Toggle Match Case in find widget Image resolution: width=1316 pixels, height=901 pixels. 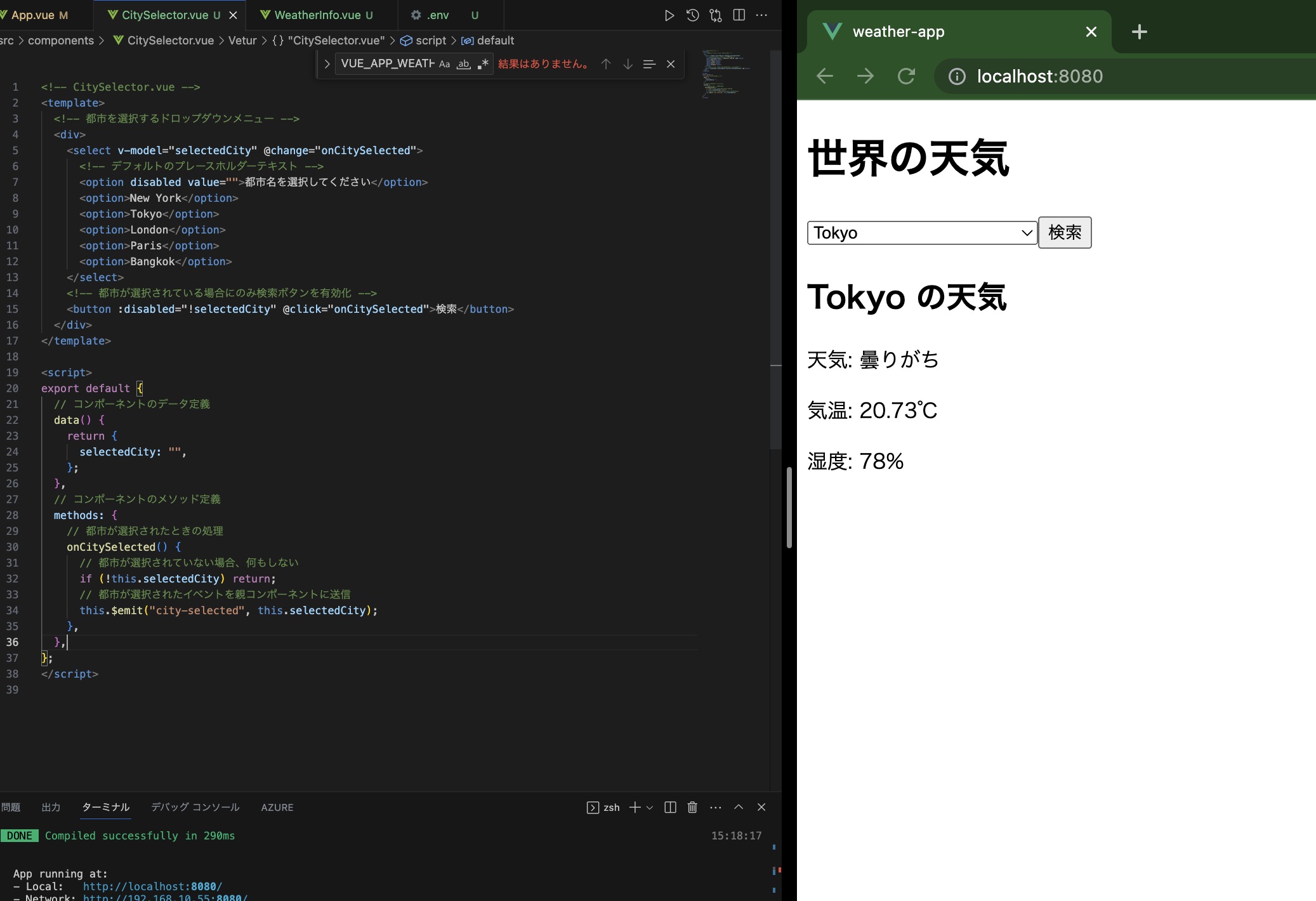tap(444, 64)
